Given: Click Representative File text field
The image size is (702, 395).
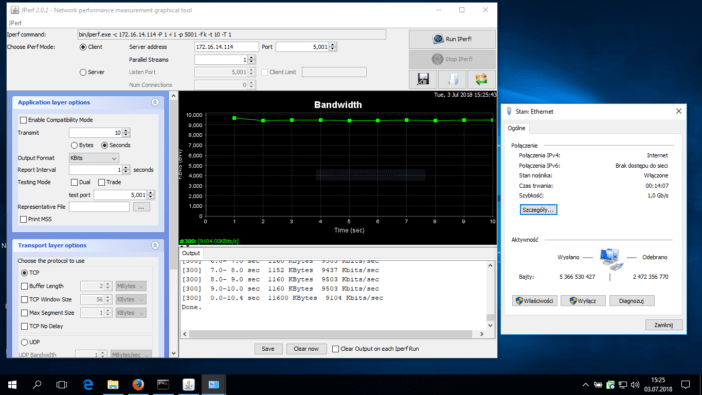Looking at the screenshot, I should [99, 207].
